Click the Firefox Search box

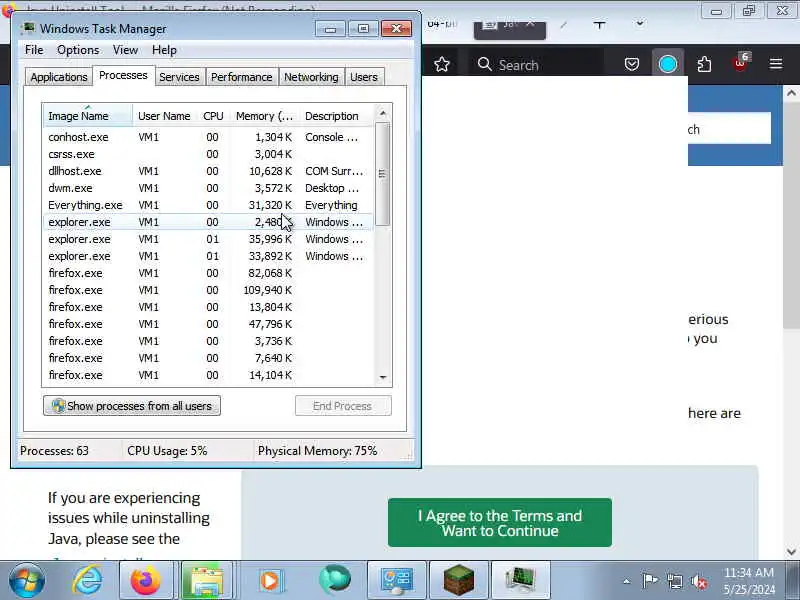coord(536,65)
